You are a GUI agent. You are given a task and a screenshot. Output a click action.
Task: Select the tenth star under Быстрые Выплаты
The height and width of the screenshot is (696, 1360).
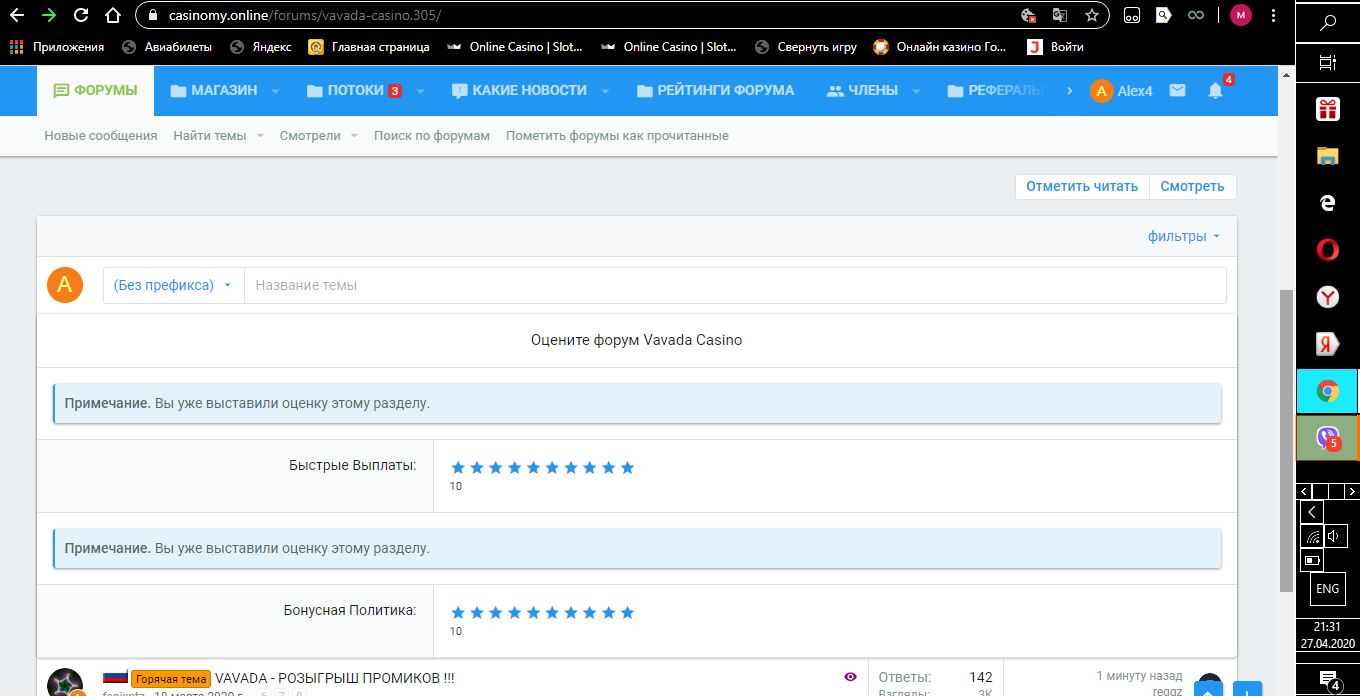coord(627,467)
